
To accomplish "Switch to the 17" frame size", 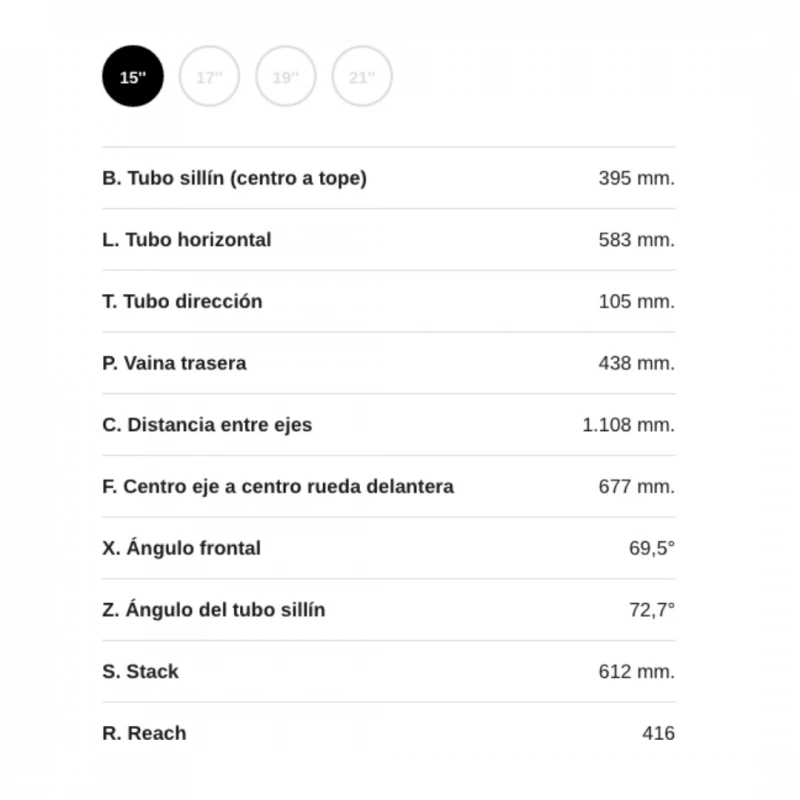I will pos(209,76).
